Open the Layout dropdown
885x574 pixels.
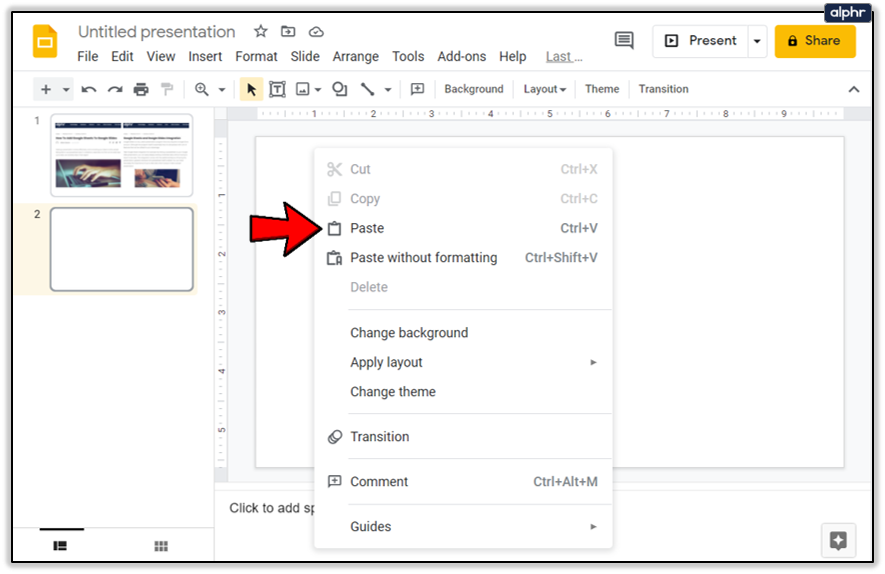(544, 89)
